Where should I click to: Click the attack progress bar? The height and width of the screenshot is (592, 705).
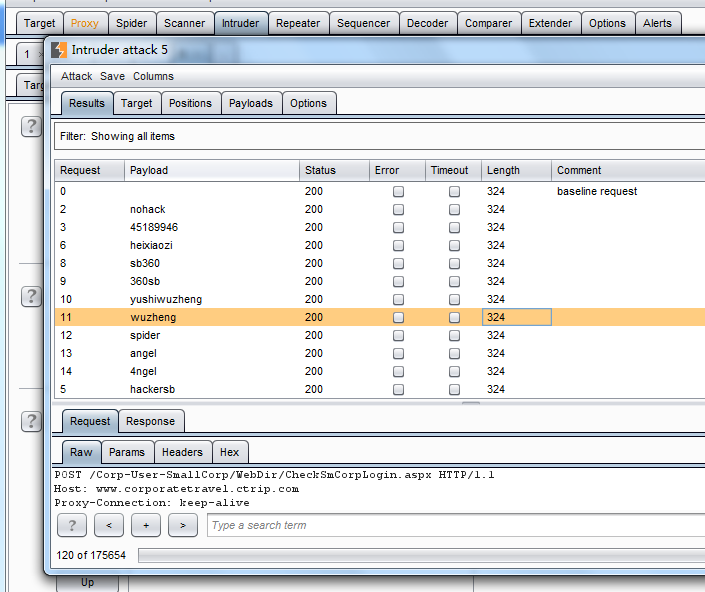coord(421,555)
